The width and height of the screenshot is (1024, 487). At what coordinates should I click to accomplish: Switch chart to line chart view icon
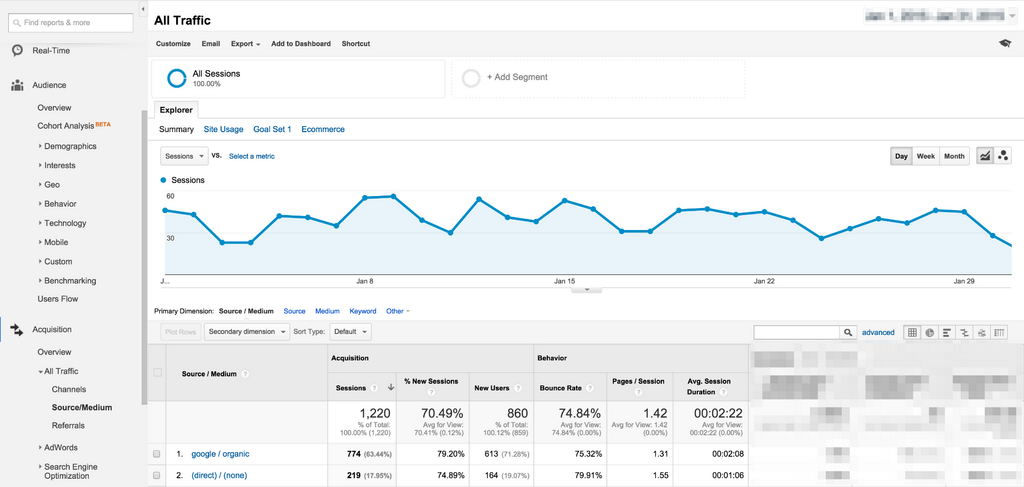985,156
